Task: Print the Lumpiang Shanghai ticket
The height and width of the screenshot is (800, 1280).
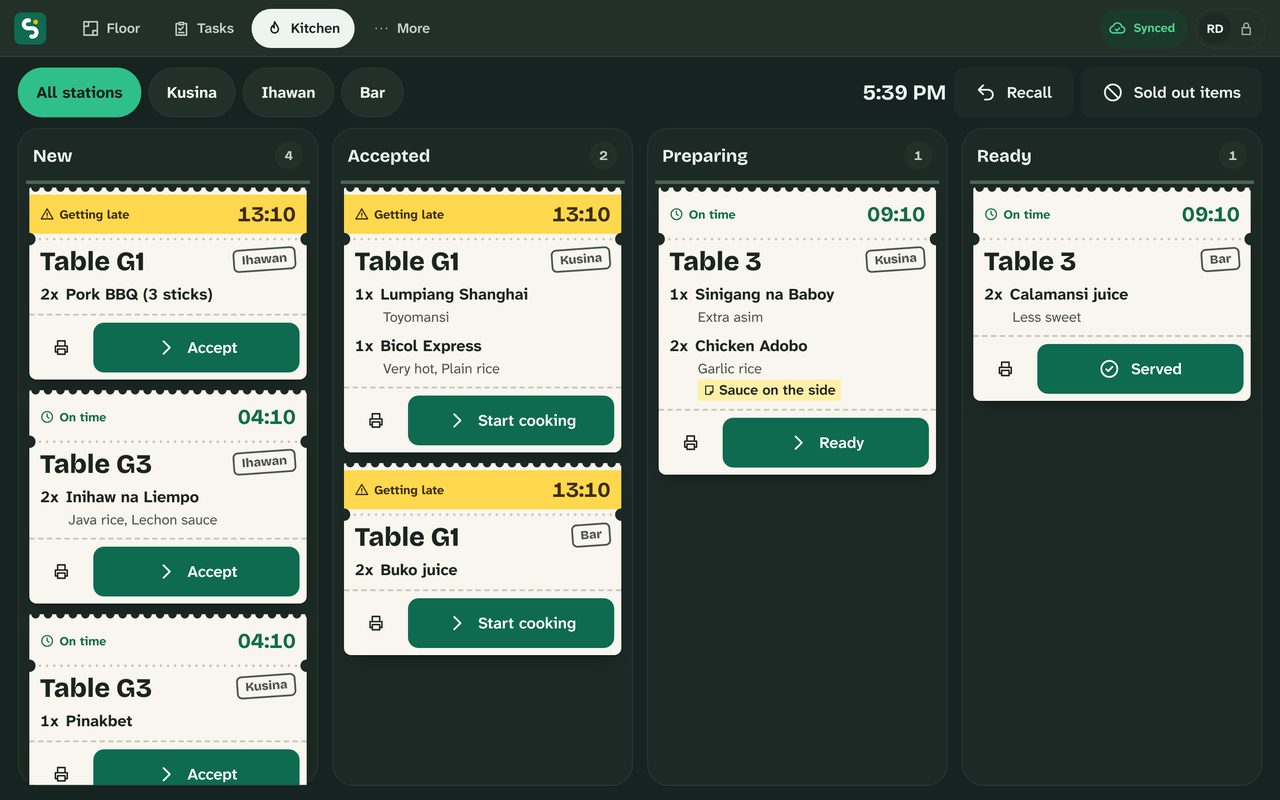Action: pyautogui.click(x=376, y=421)
